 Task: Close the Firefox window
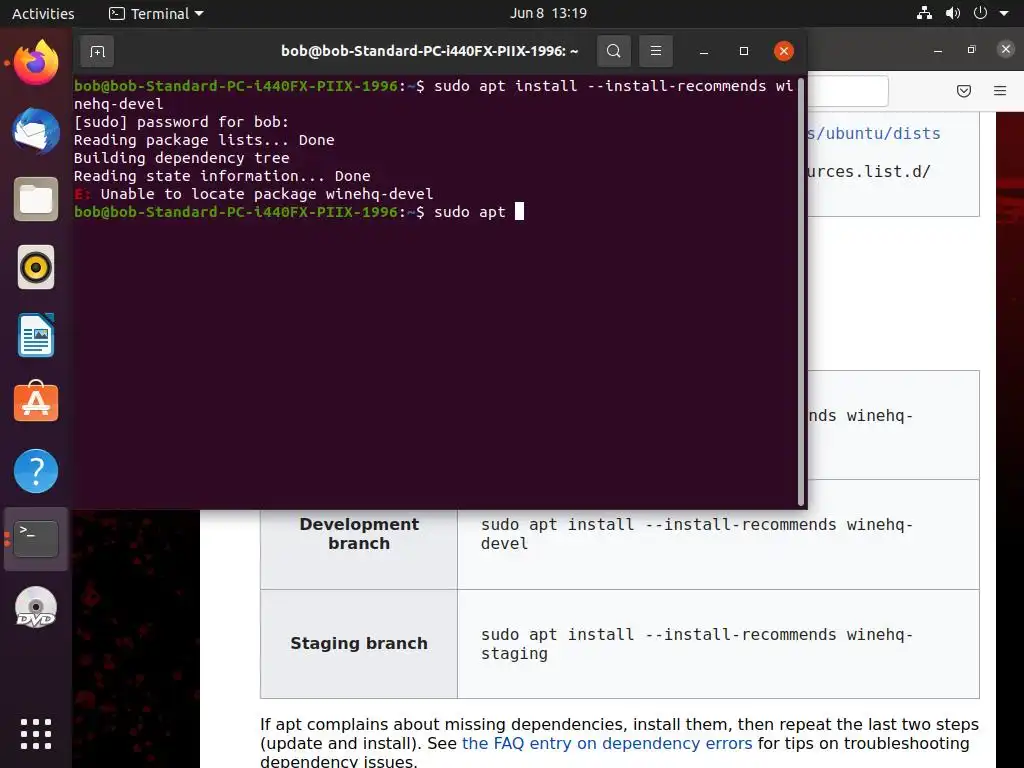pos(1006,49)
